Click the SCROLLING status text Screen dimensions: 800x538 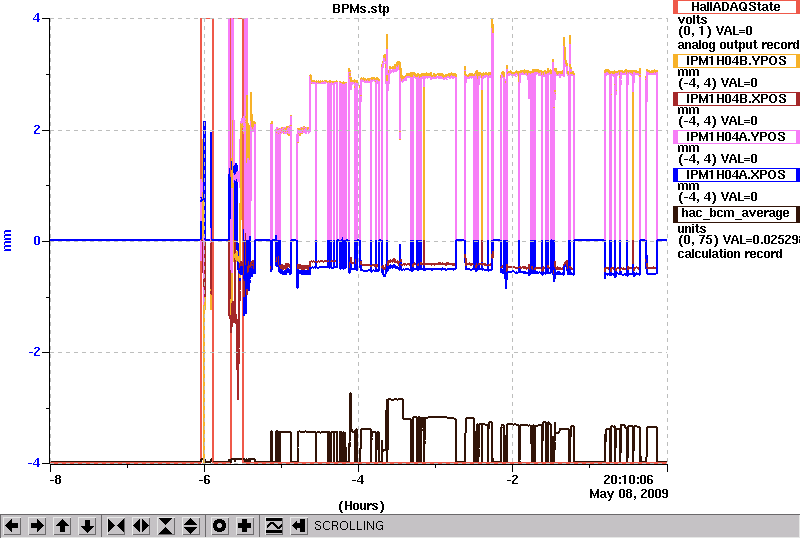pos(348,526)
